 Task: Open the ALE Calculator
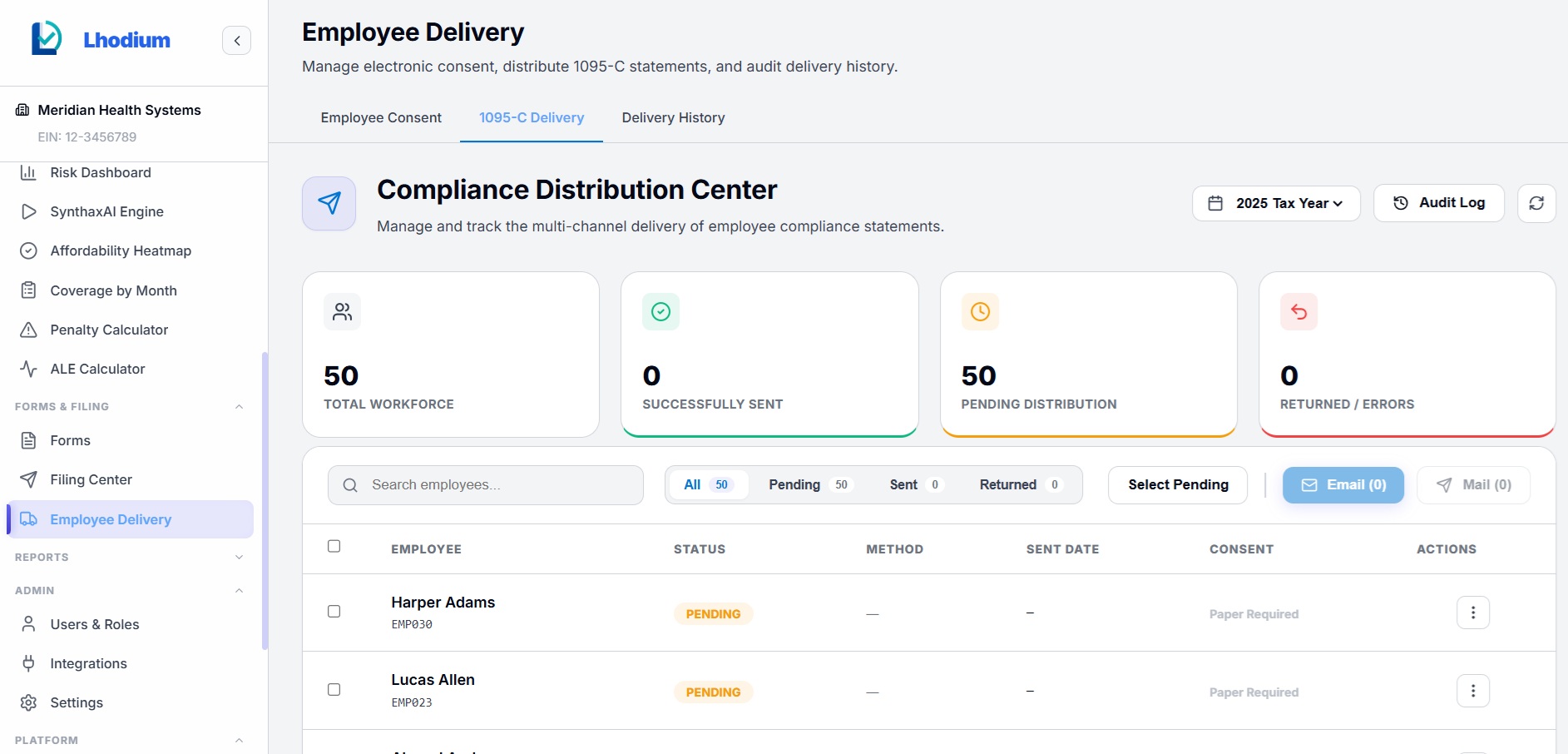(129, 369)
